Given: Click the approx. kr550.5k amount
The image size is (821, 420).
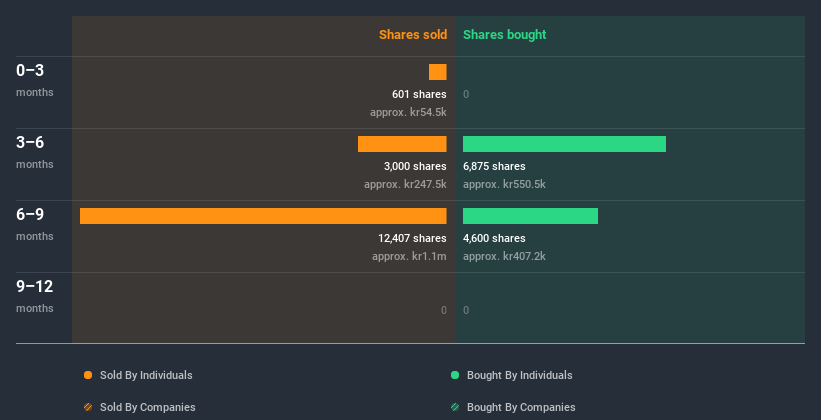Looking at the screenshot, I should coord(504,184).
